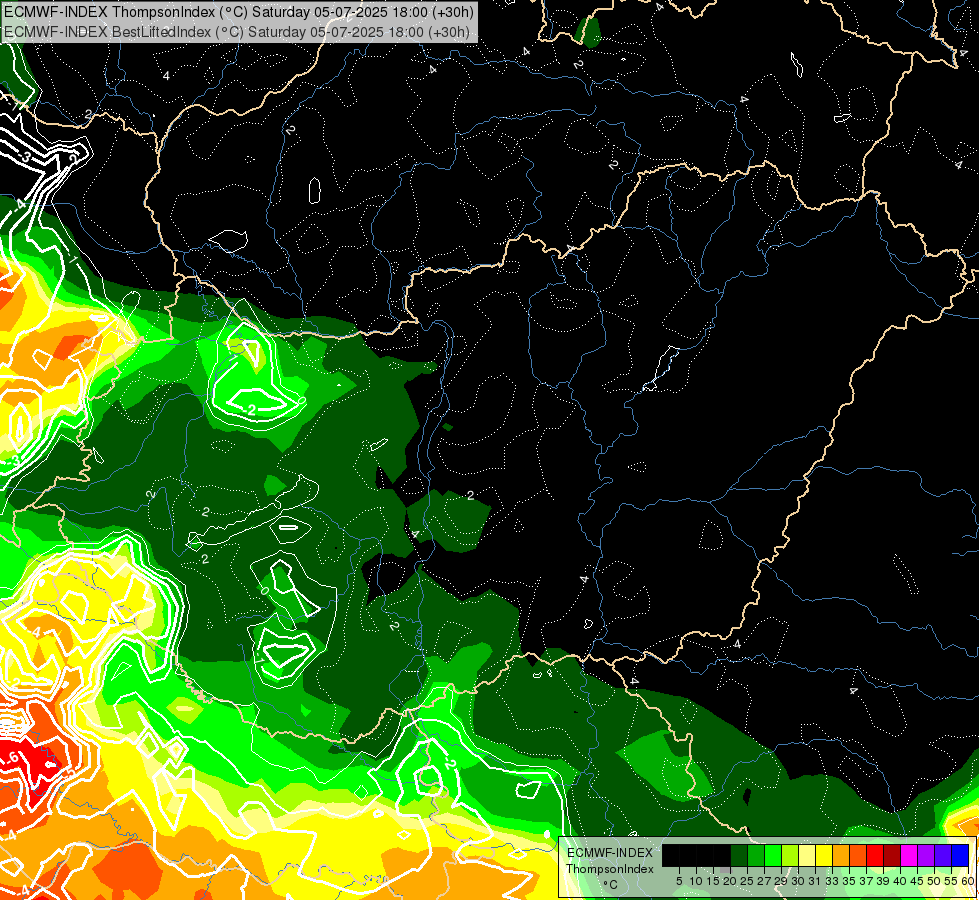Image resolution: width=979 pixels, height=900 pixels.
Task: Click the legend tick value 5
Action: 679,881
